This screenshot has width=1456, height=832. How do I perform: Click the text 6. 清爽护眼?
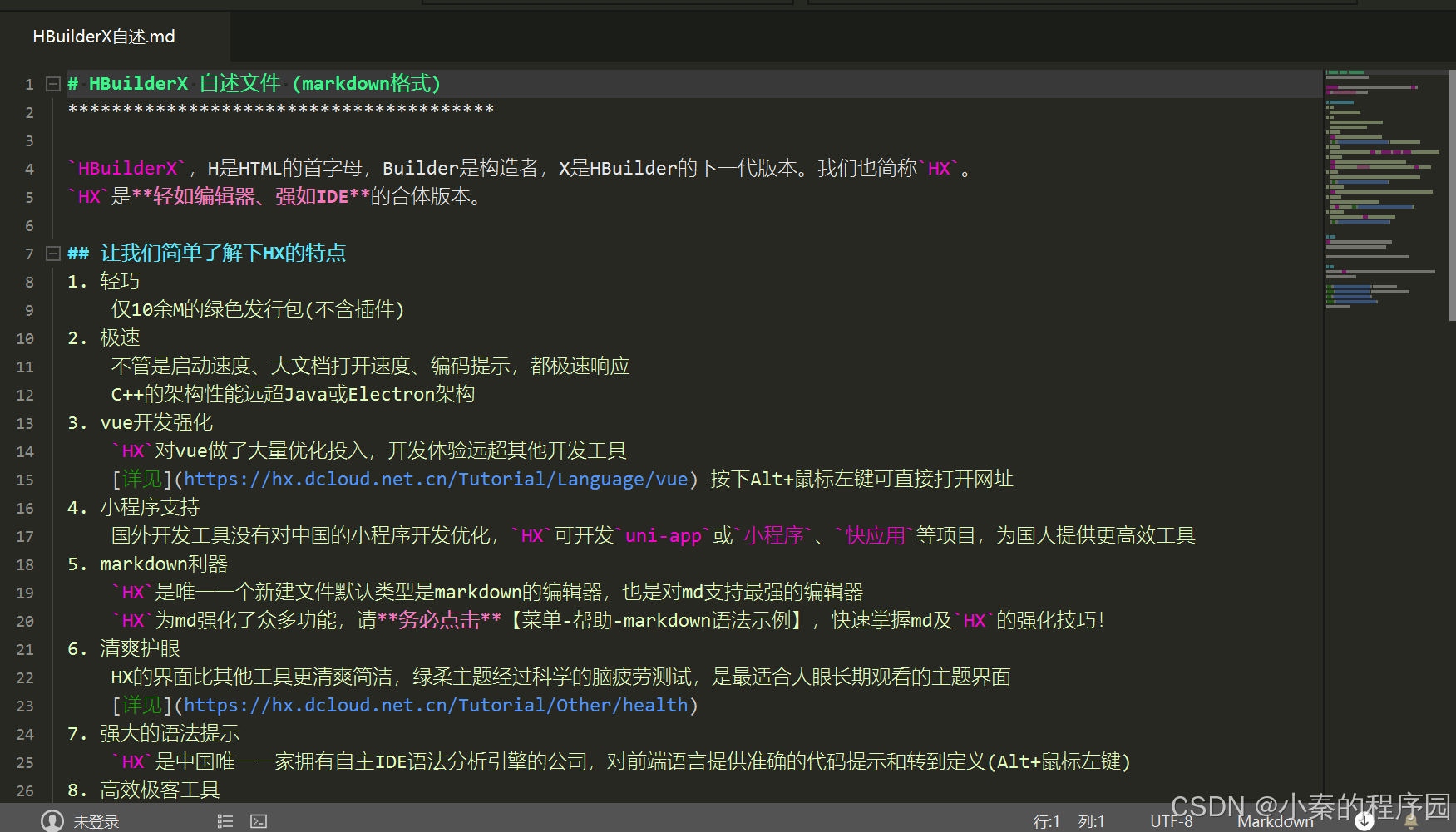click(124, 649)
